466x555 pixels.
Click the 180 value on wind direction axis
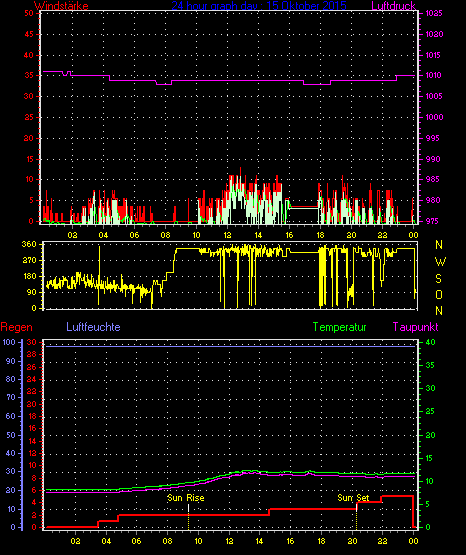tap(29, 276)
